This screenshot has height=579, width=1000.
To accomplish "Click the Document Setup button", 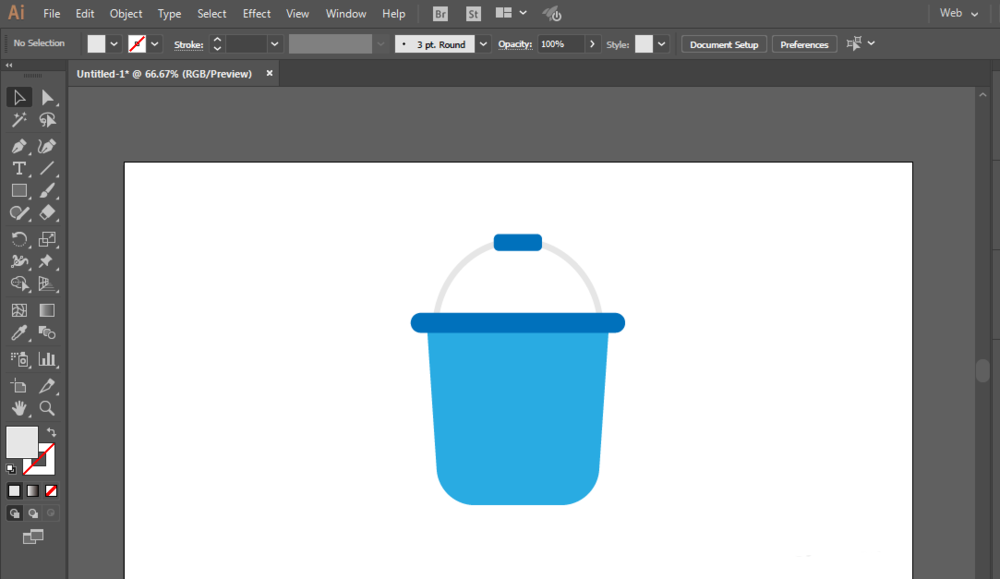I will 724,45.
